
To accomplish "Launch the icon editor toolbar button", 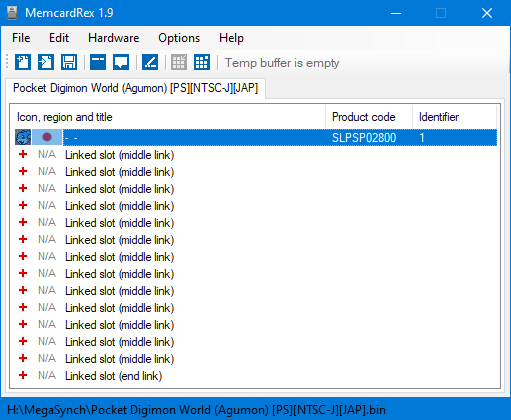I will pyautogui.click(x=150, y=62).
